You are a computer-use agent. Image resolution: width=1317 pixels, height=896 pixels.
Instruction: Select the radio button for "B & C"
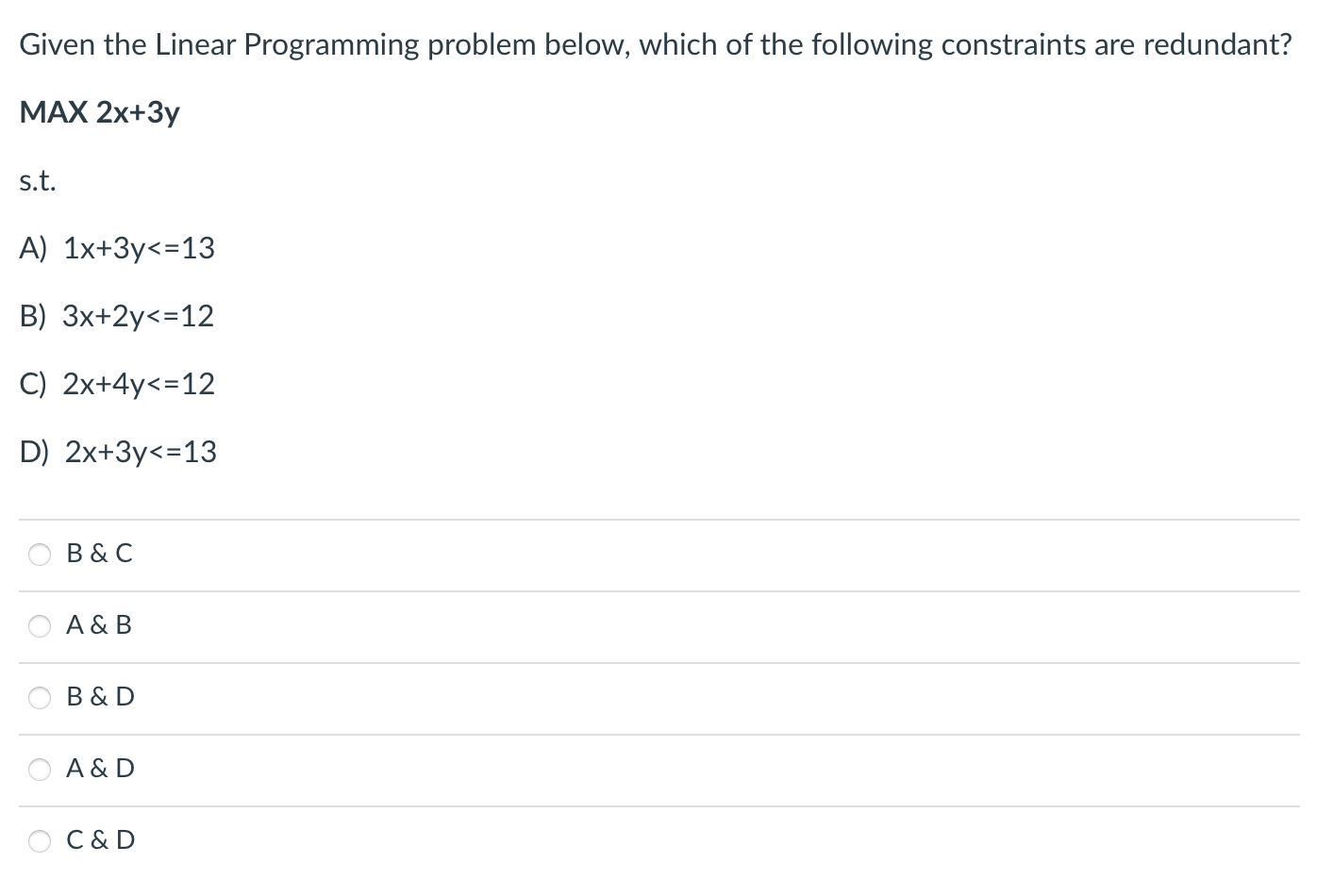(x=40, y=555)
